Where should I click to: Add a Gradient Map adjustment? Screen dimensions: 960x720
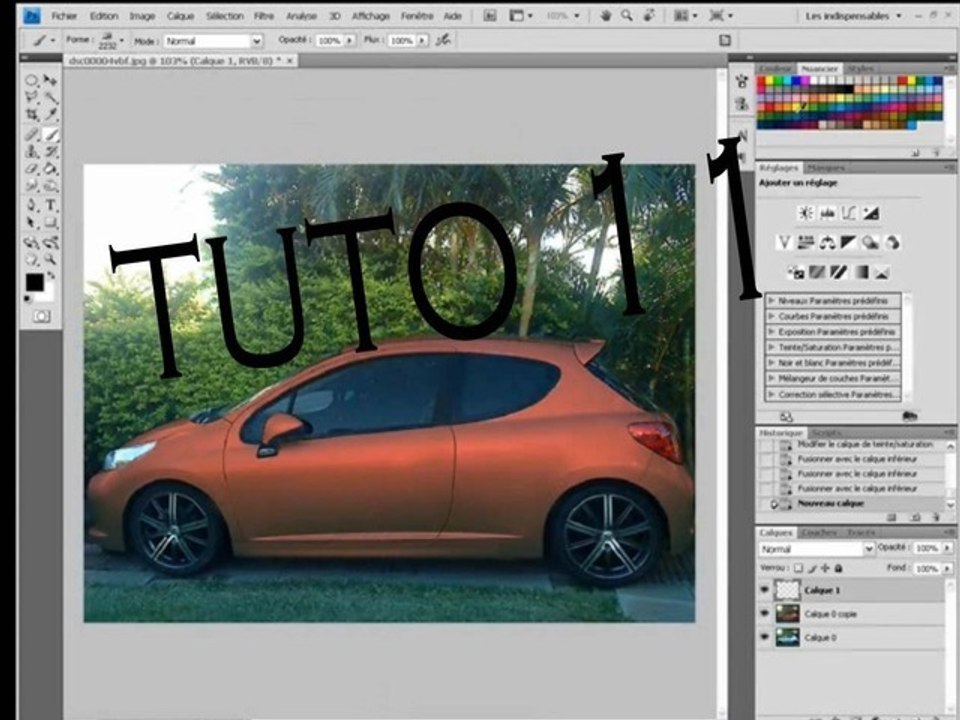[861, 272]
